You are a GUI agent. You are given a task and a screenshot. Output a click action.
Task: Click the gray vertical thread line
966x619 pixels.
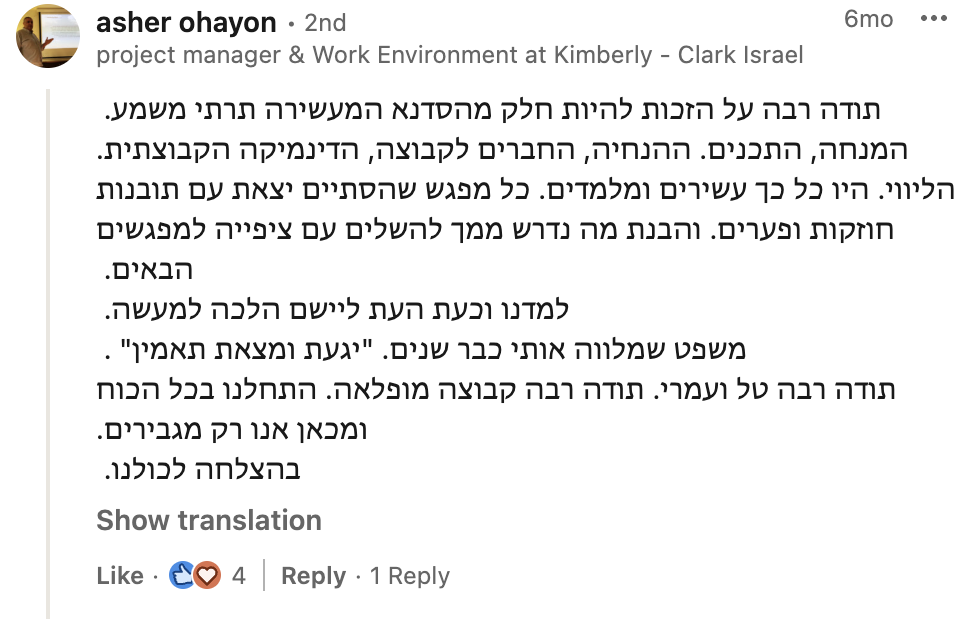(48, 350)
